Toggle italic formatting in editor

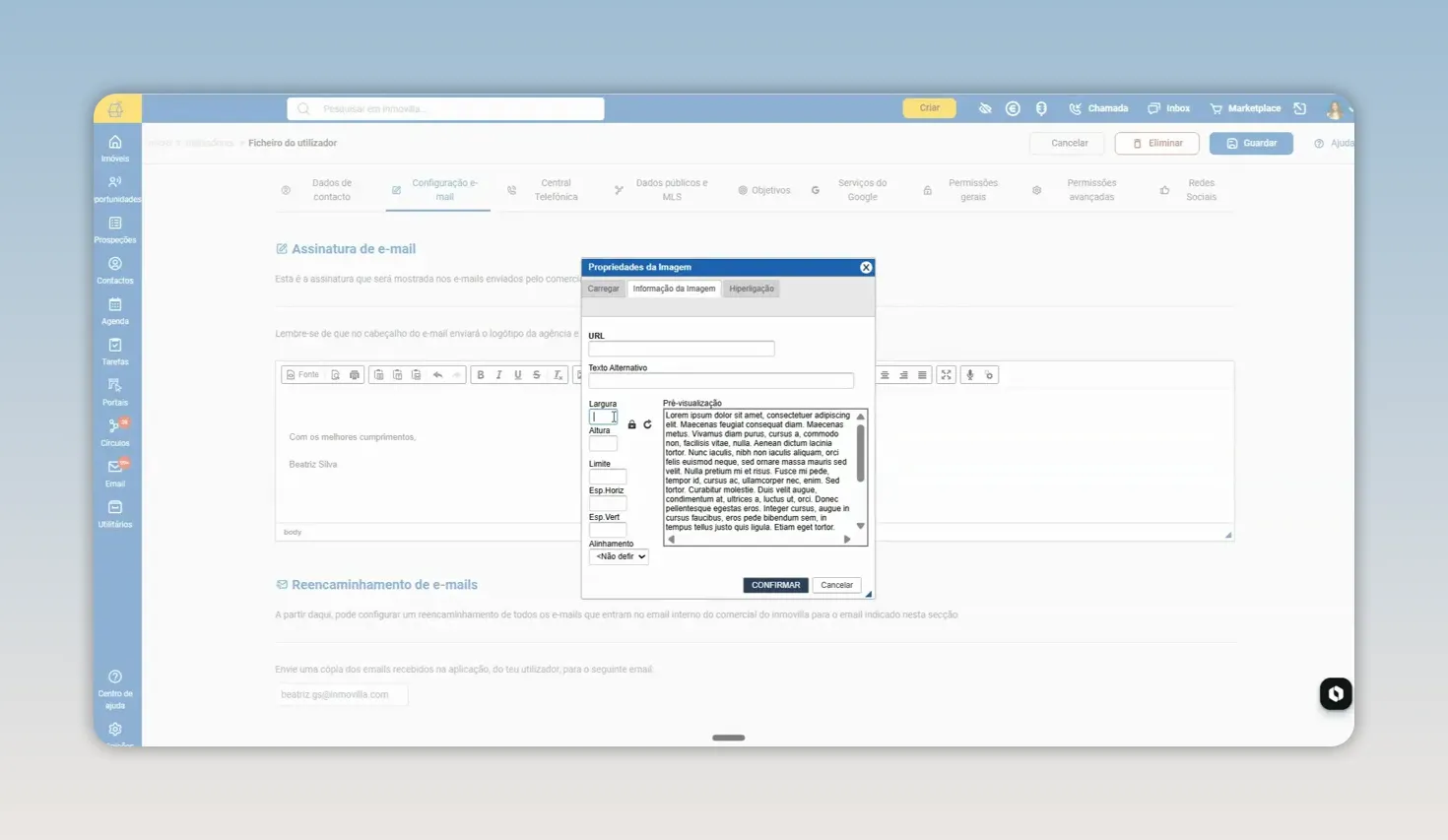coord(498,374)
